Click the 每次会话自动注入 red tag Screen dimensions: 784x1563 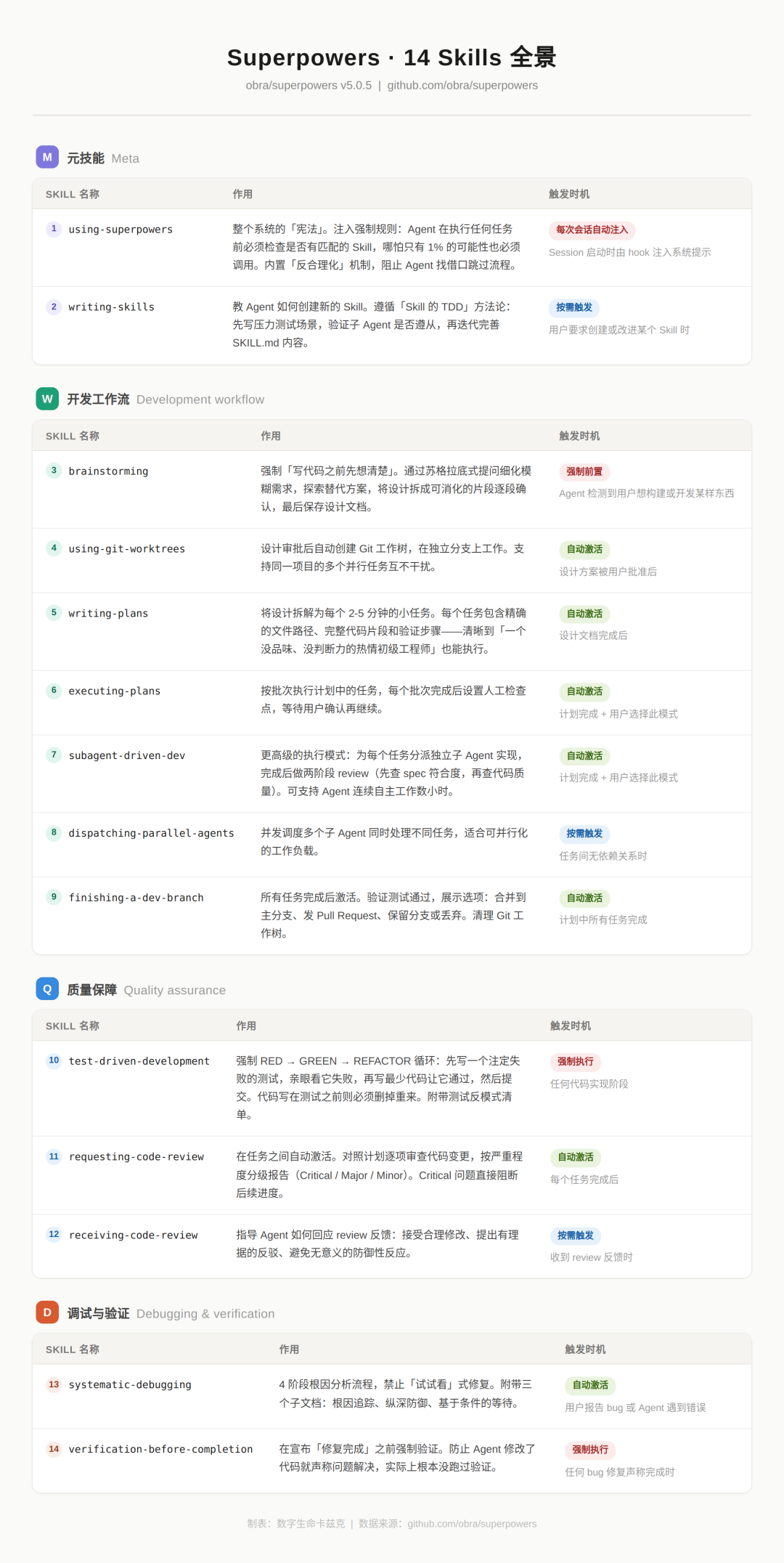[x=592, y=230]
